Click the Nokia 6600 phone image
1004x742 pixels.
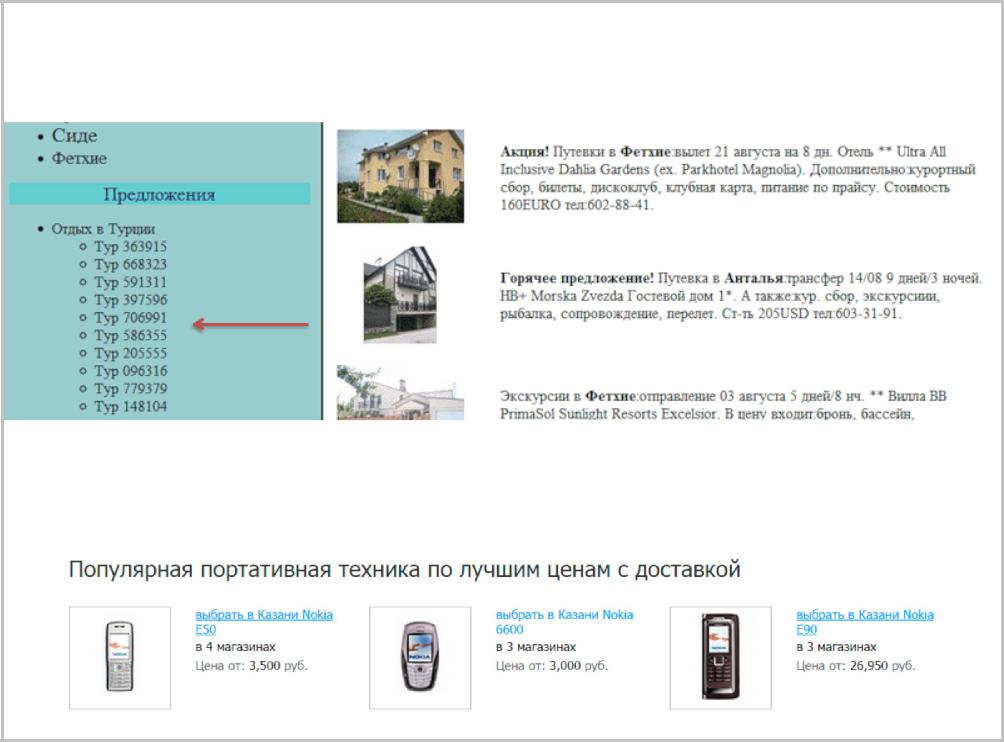420,657
